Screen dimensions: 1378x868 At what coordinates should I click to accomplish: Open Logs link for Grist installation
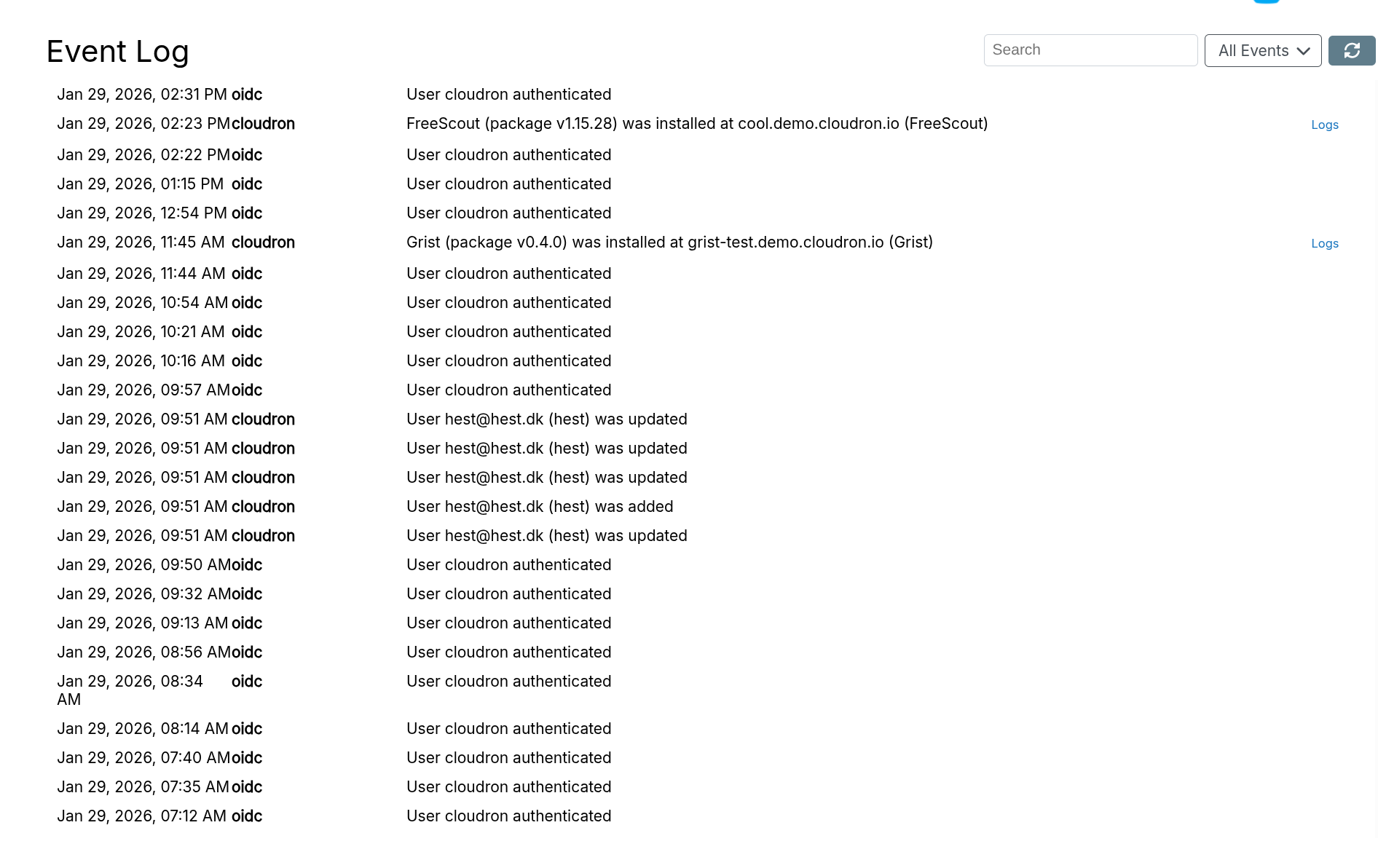1324,243
